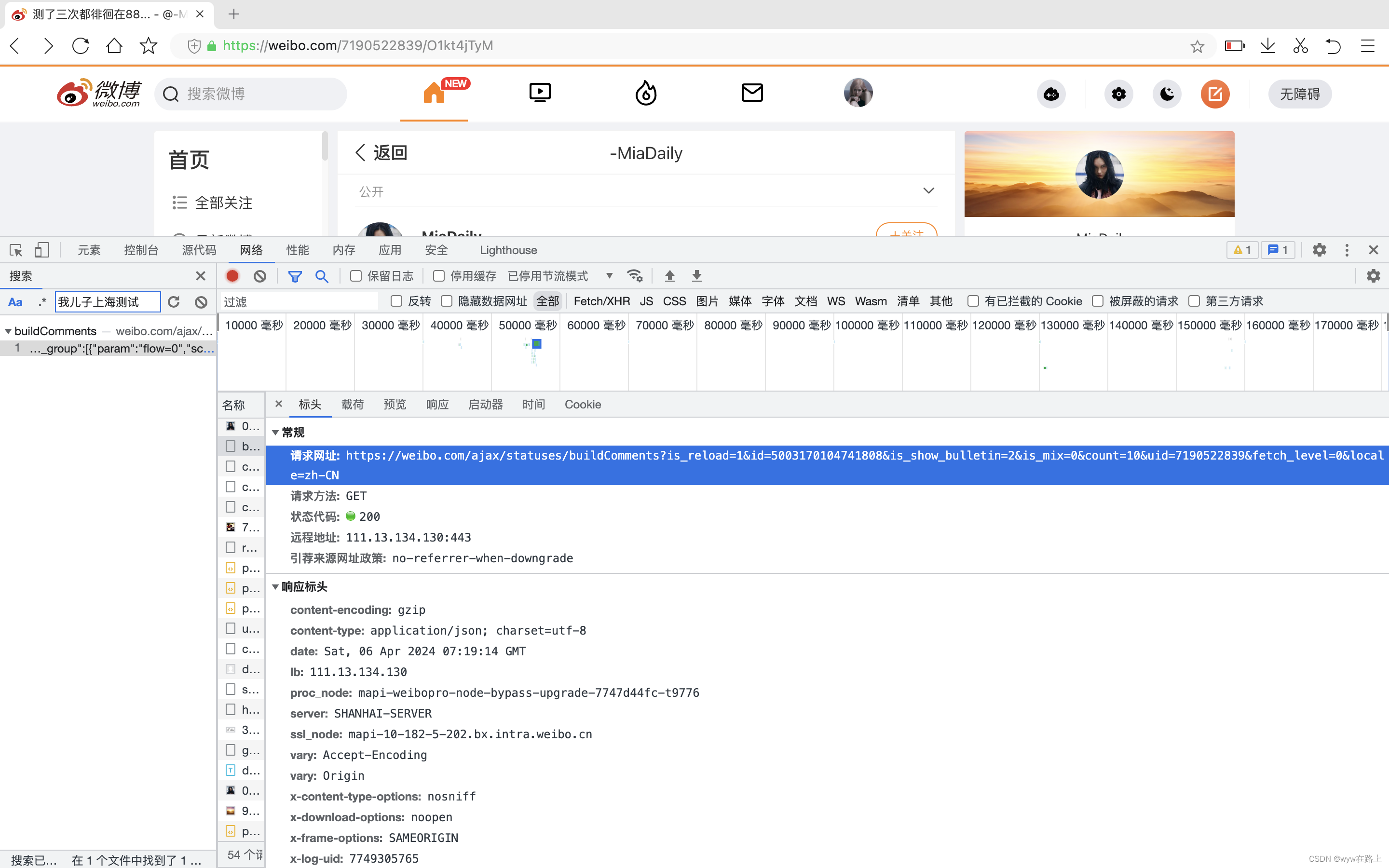Open network panel settings gear
The width and height of the screenshot is (1389, 868).
pos(1374,276)
